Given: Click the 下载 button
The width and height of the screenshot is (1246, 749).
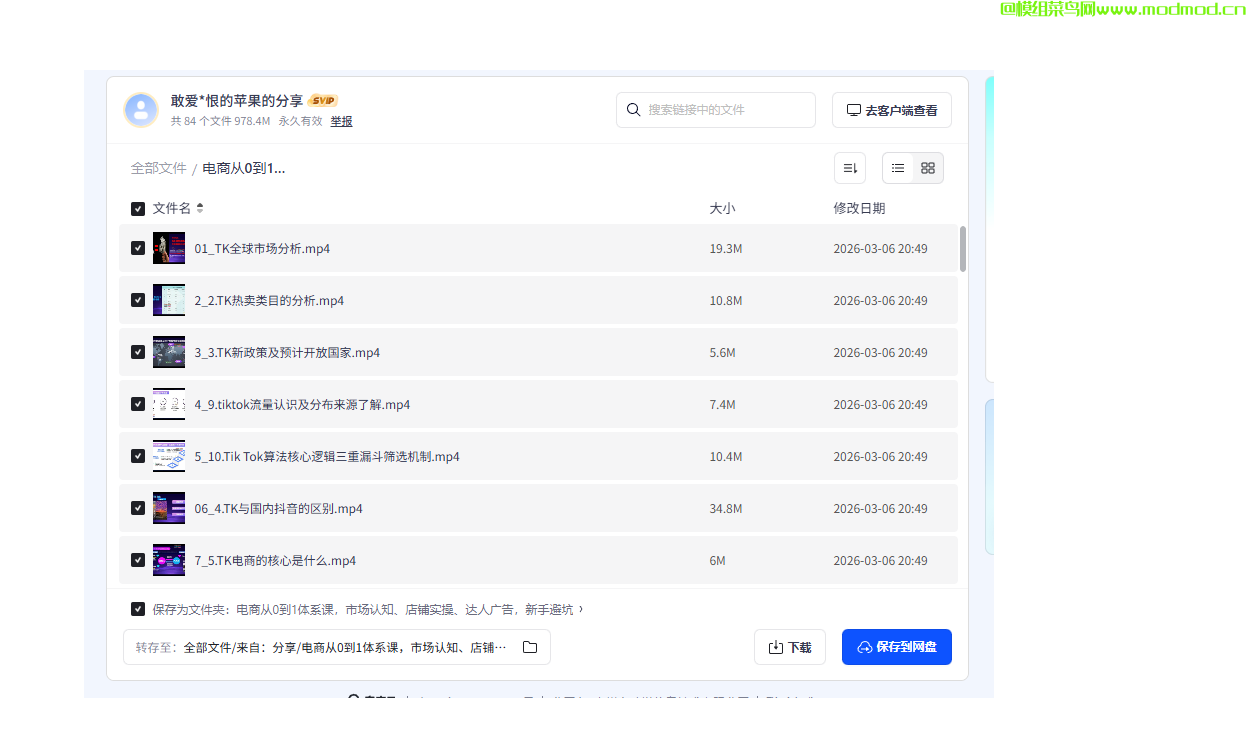Looking at the screenshot, I should [x=789, y=647].
